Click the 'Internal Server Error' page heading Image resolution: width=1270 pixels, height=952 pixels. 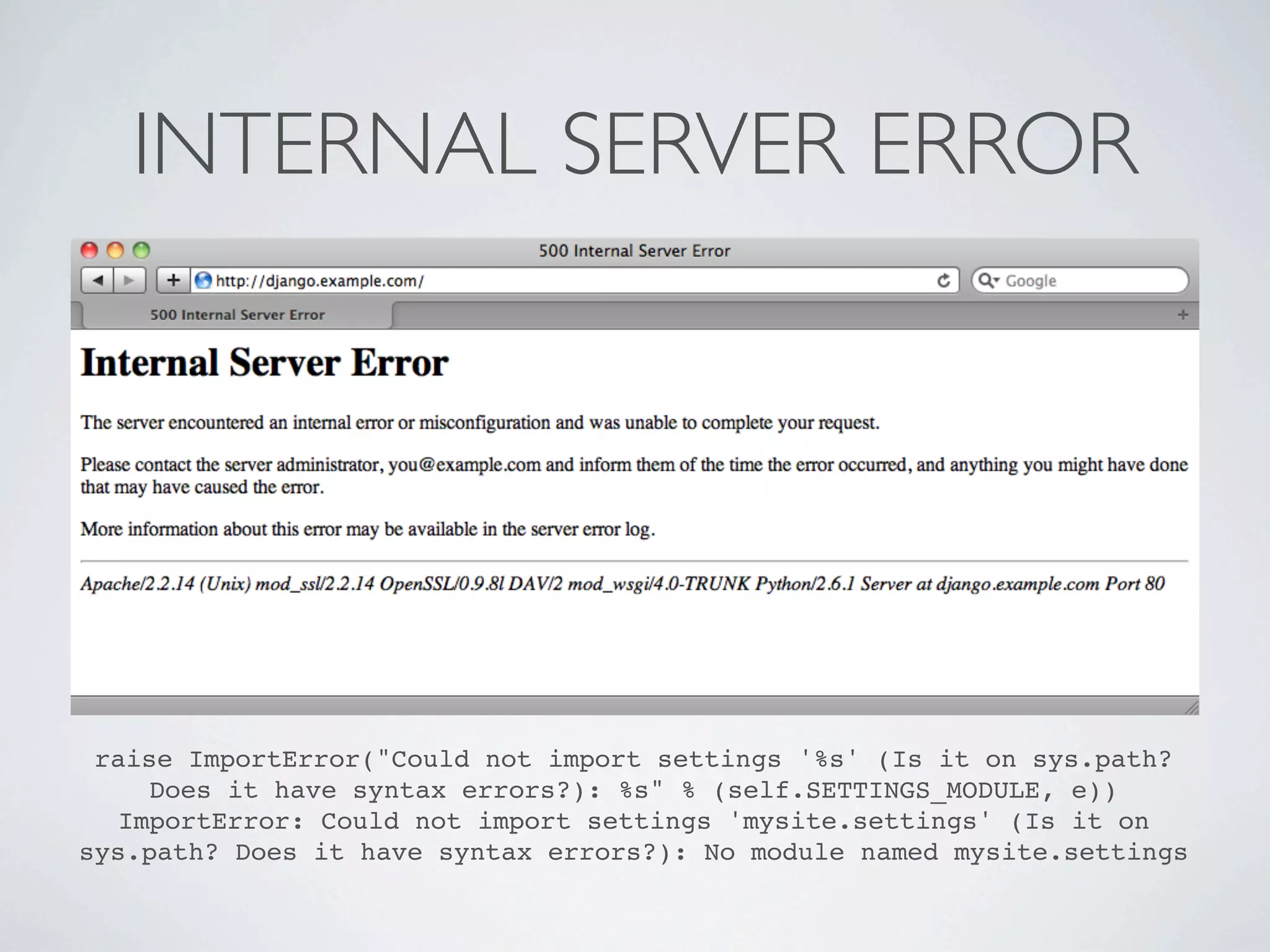(x=265, y=363)
